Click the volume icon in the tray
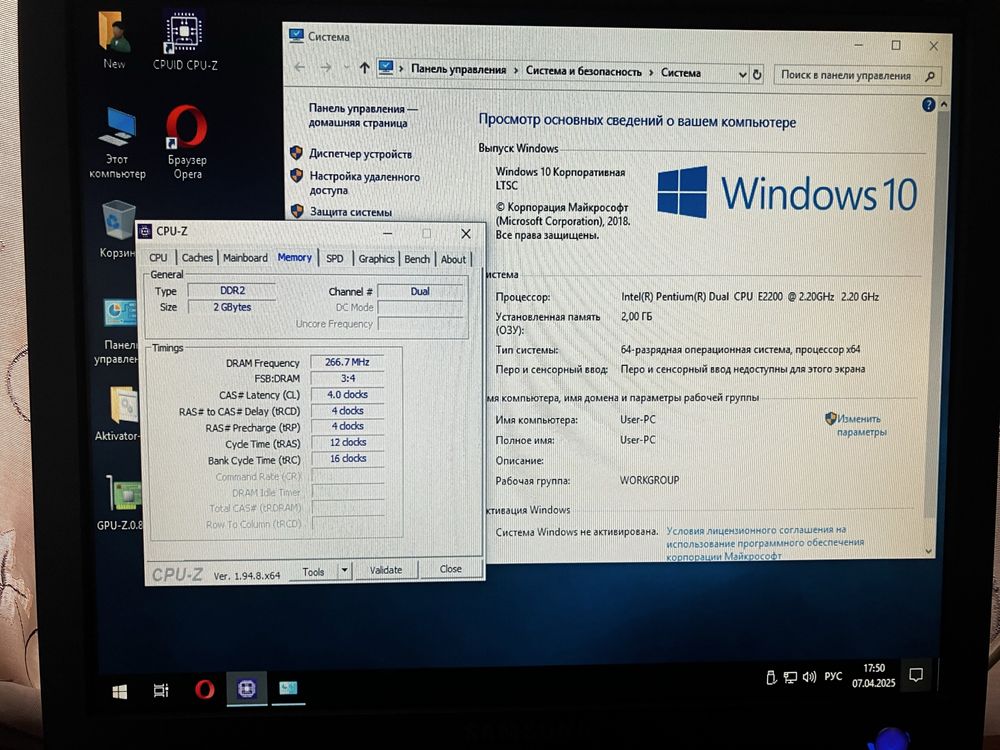1000x750 pixels. (x=809, y=677)
